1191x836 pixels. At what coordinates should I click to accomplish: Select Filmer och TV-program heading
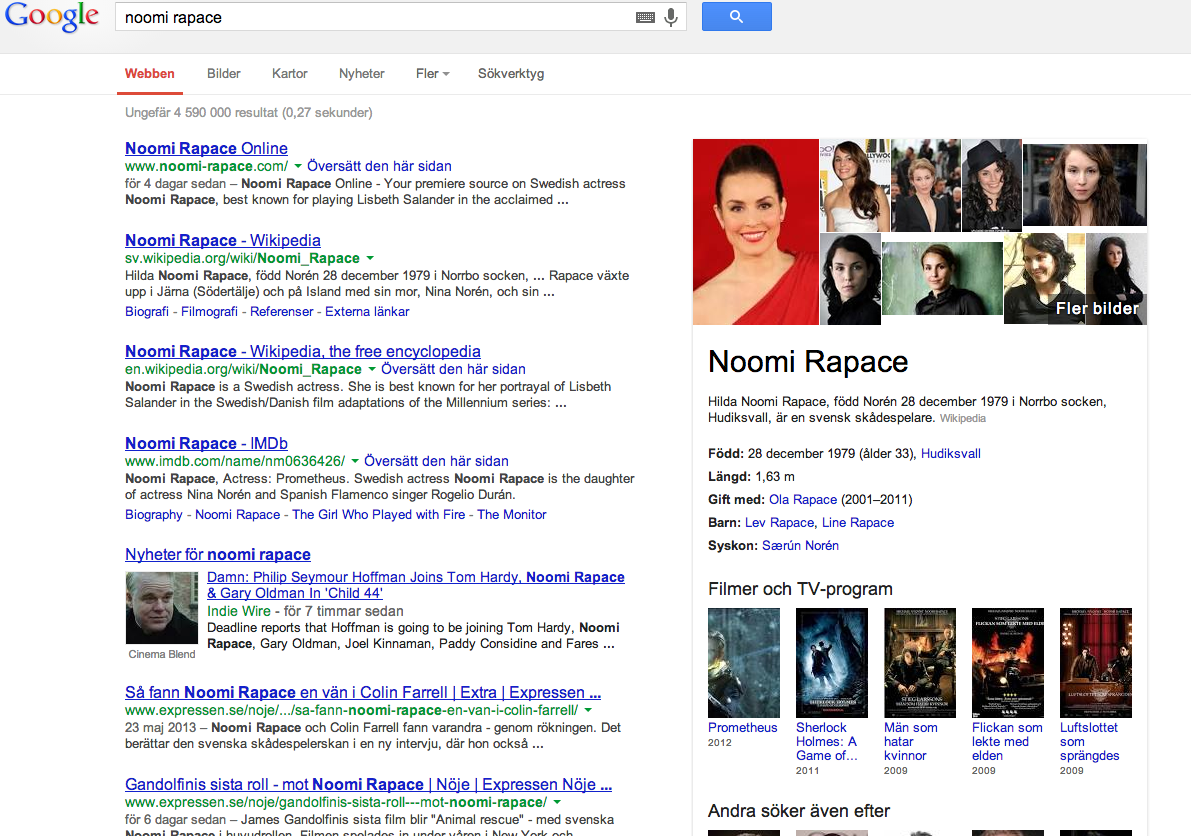(x=800, y=589)
